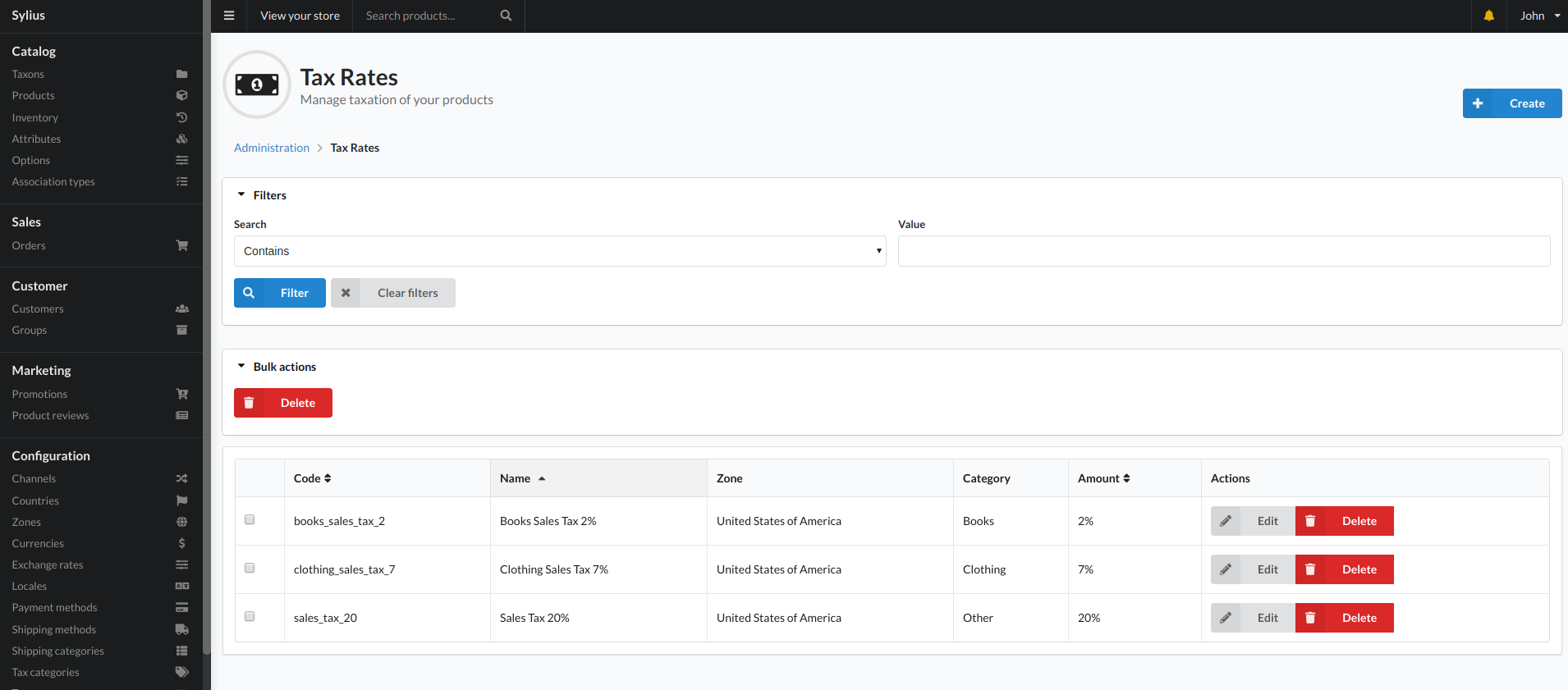Viewport: 1568px width, 690px height.
Task: Click the Inventory history icon in sidebar
Action: click(x=181, y=117)
